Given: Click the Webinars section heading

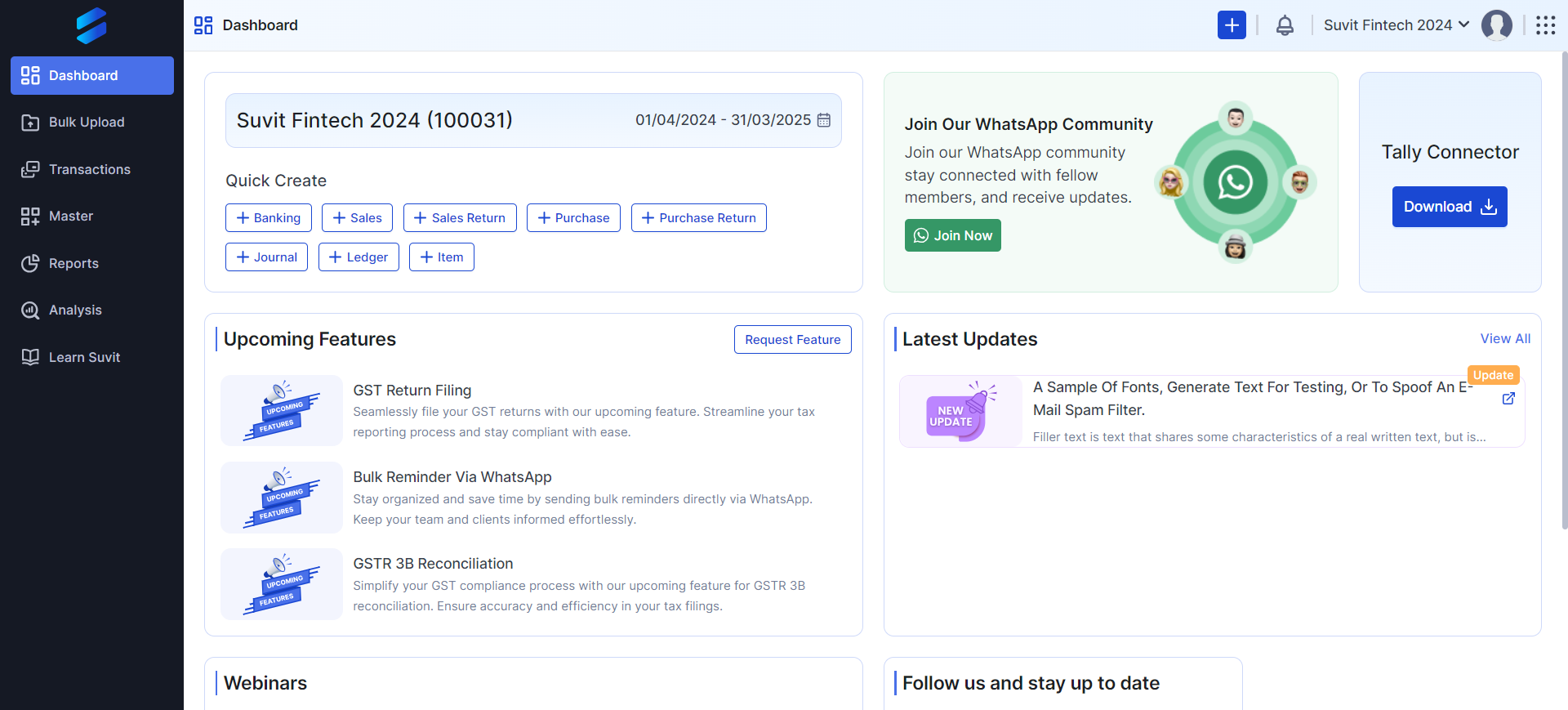Looking at the screenshot, I should click(x=265, y=683).
